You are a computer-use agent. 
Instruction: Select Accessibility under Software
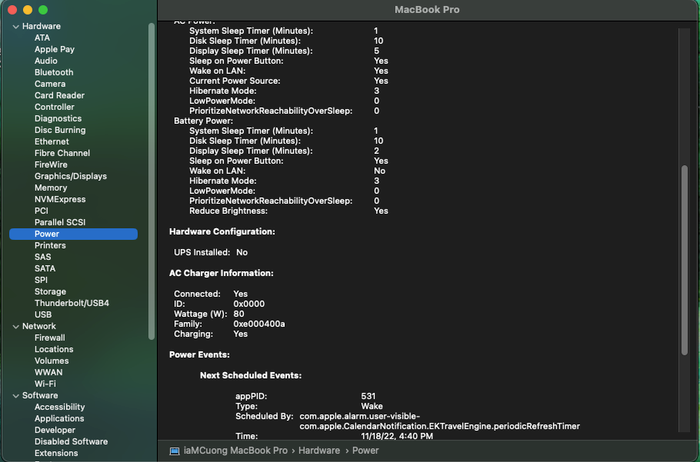click(x=60, y=407)
